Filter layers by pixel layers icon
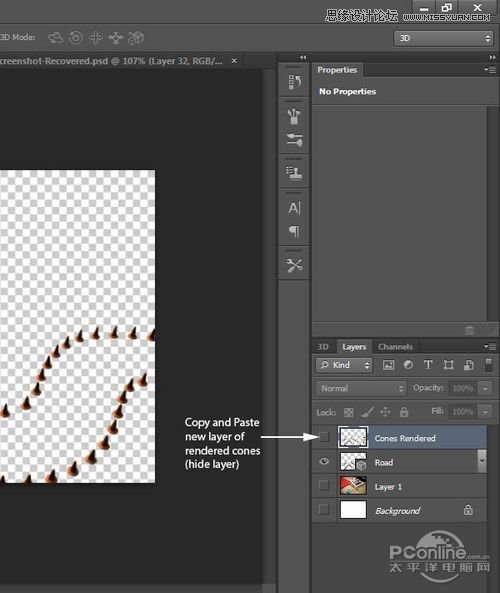The height and width of the screenshot is (593, 500). (x=388, y=365)
